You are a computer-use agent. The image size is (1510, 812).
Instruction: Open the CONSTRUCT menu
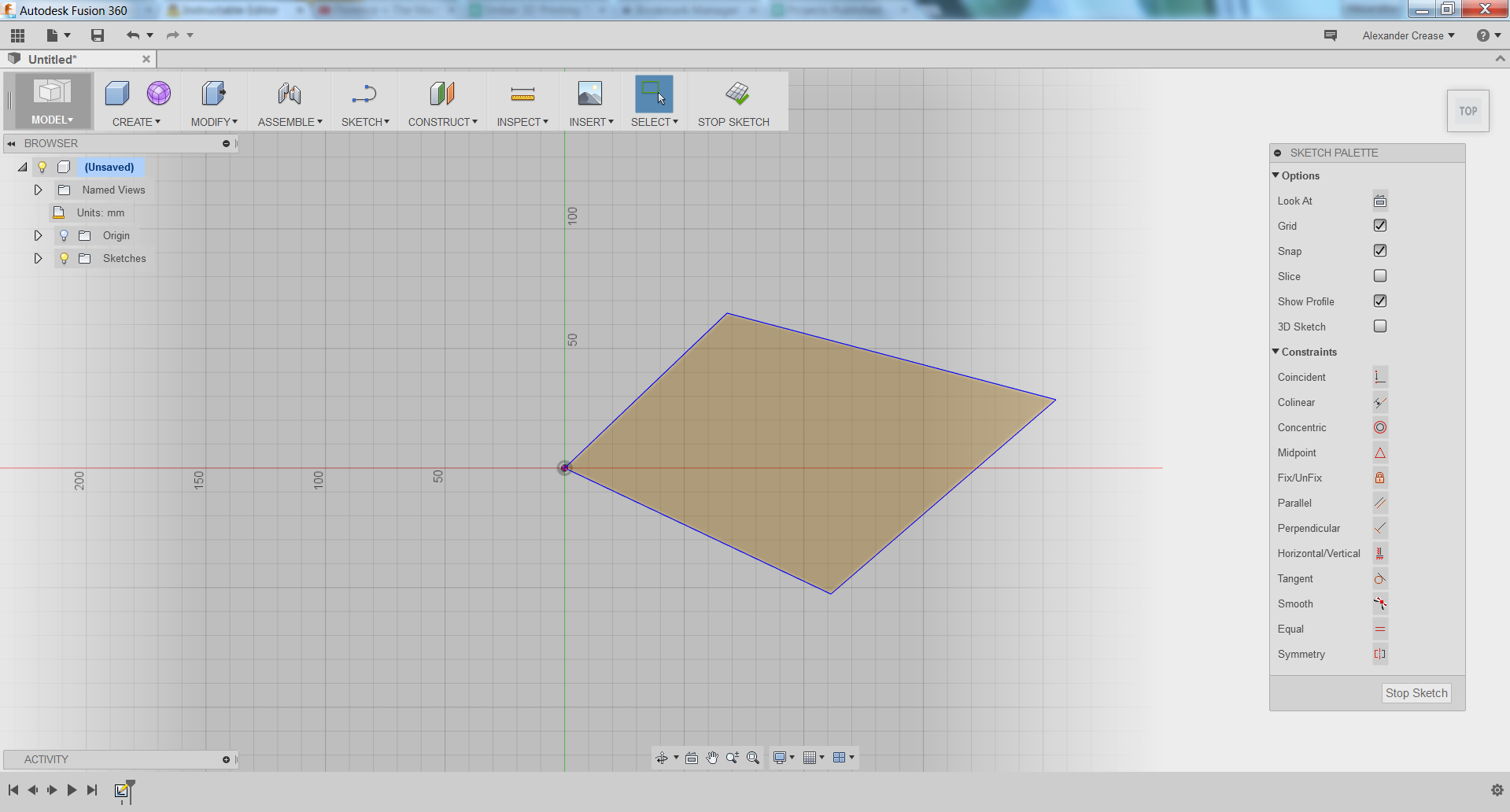coord(443,122)
